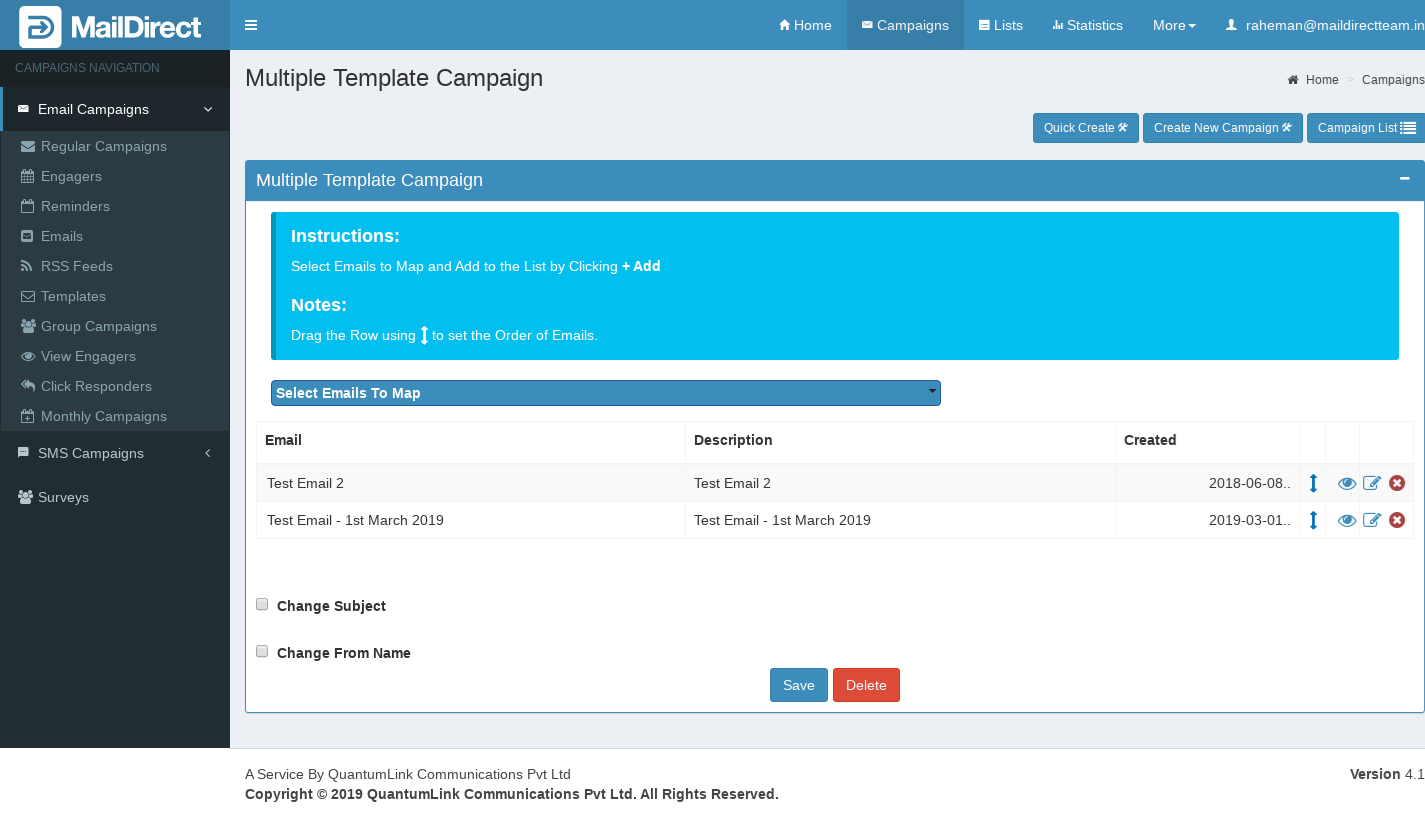Preview Test Email - 1st March 2019
This screenshot has width=1425, height=819.
point(1347,520)
